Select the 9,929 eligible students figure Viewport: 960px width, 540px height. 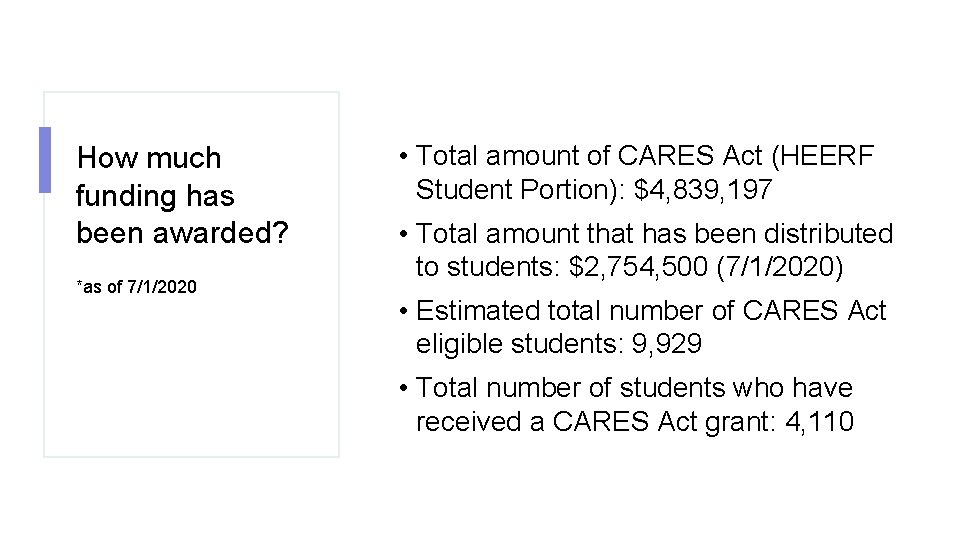click(x=667, y=345)
